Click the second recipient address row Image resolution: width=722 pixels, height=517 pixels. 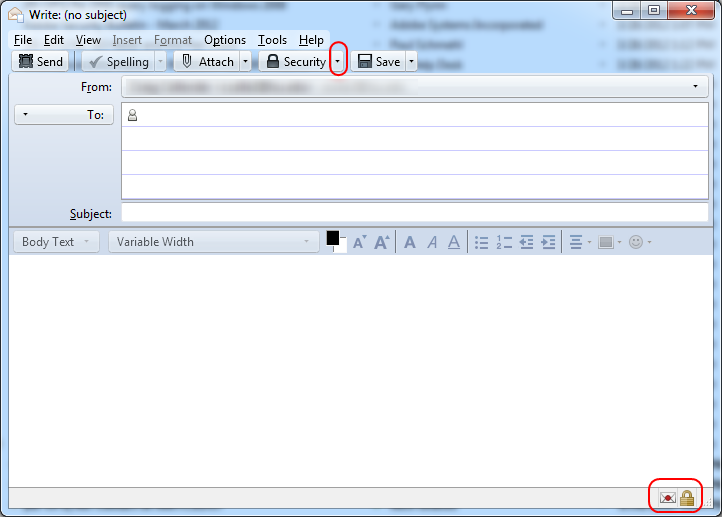(x=414, y=139)
